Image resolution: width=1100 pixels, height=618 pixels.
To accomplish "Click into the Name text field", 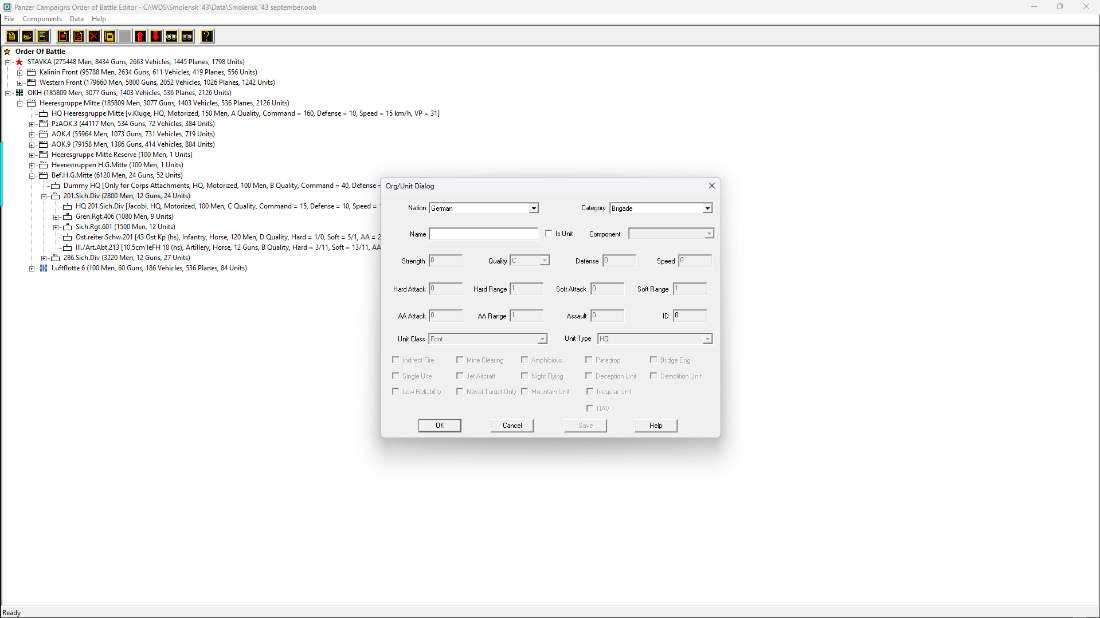I will coord(484,234).
